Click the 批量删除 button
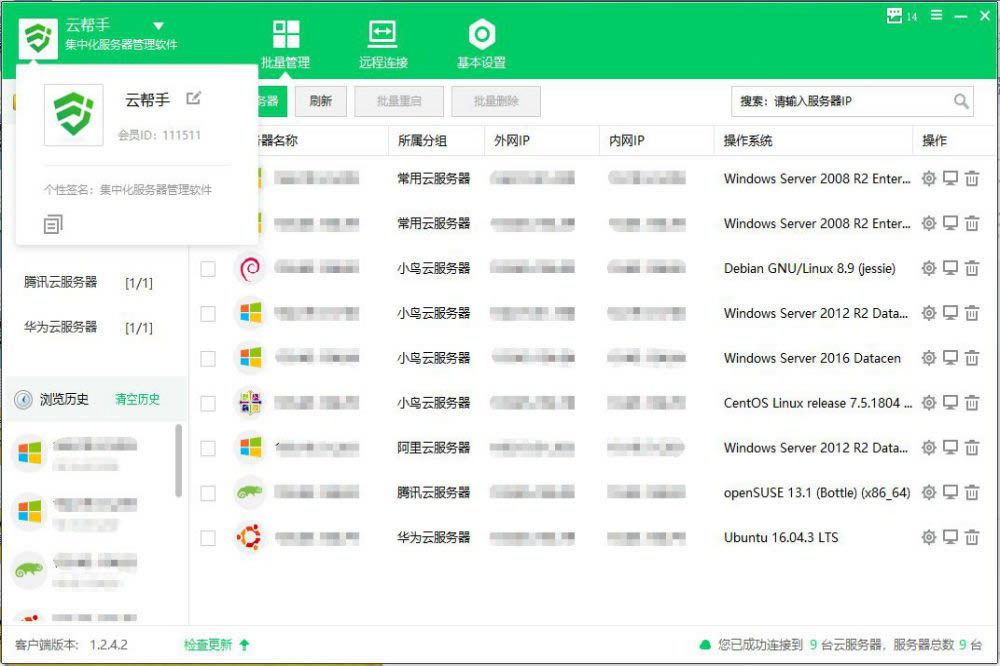The image size is (1000, 666). [496, 101]
